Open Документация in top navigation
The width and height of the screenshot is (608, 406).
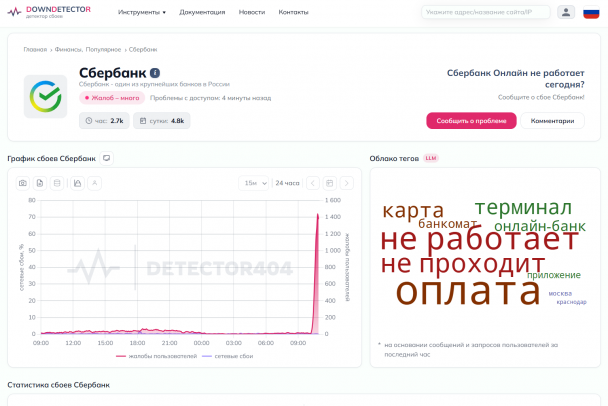[202, 12]
